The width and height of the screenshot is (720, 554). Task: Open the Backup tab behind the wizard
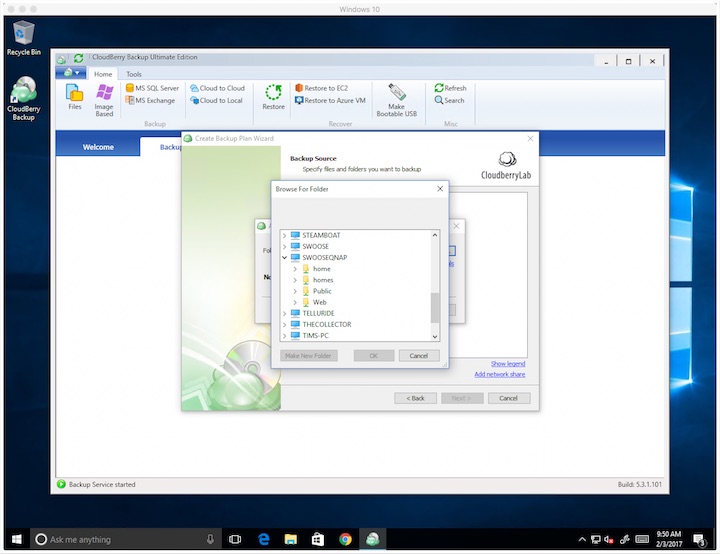(170, 147)
